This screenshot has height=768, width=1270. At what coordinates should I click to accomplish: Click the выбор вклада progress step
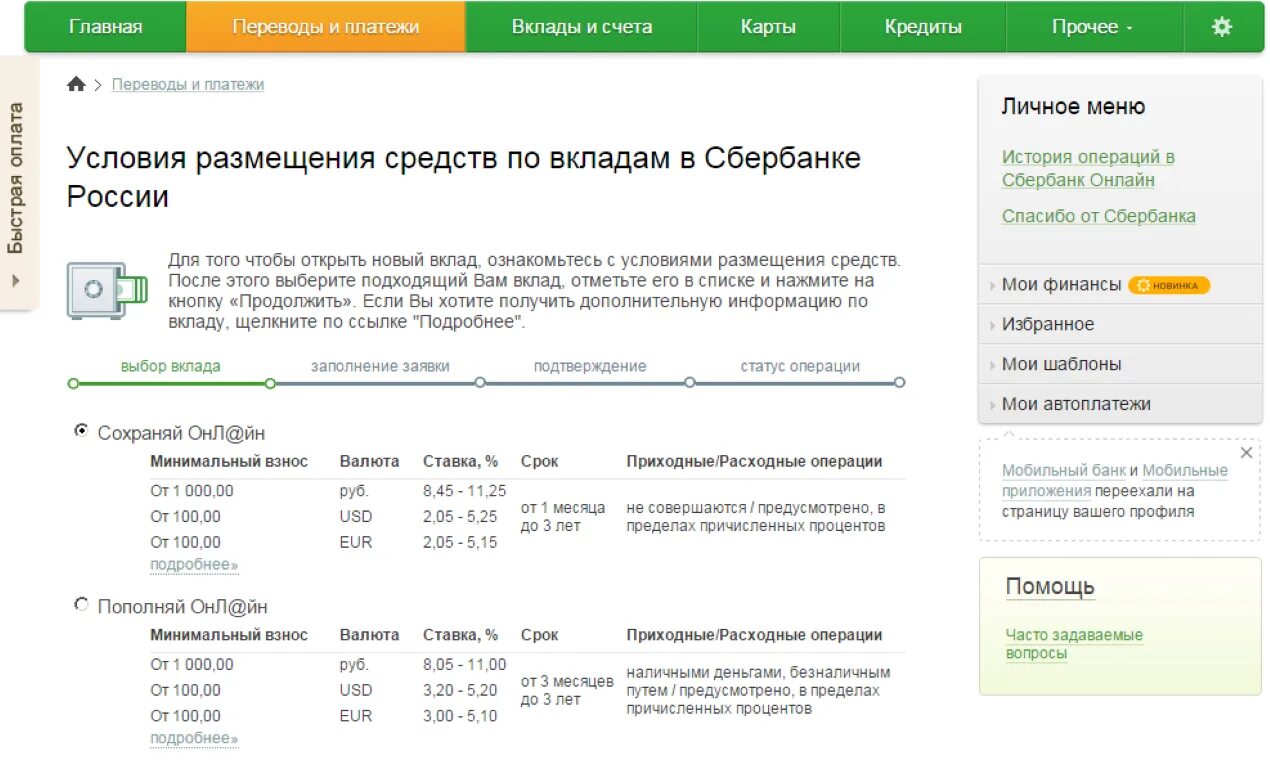(x=170, y=367)
